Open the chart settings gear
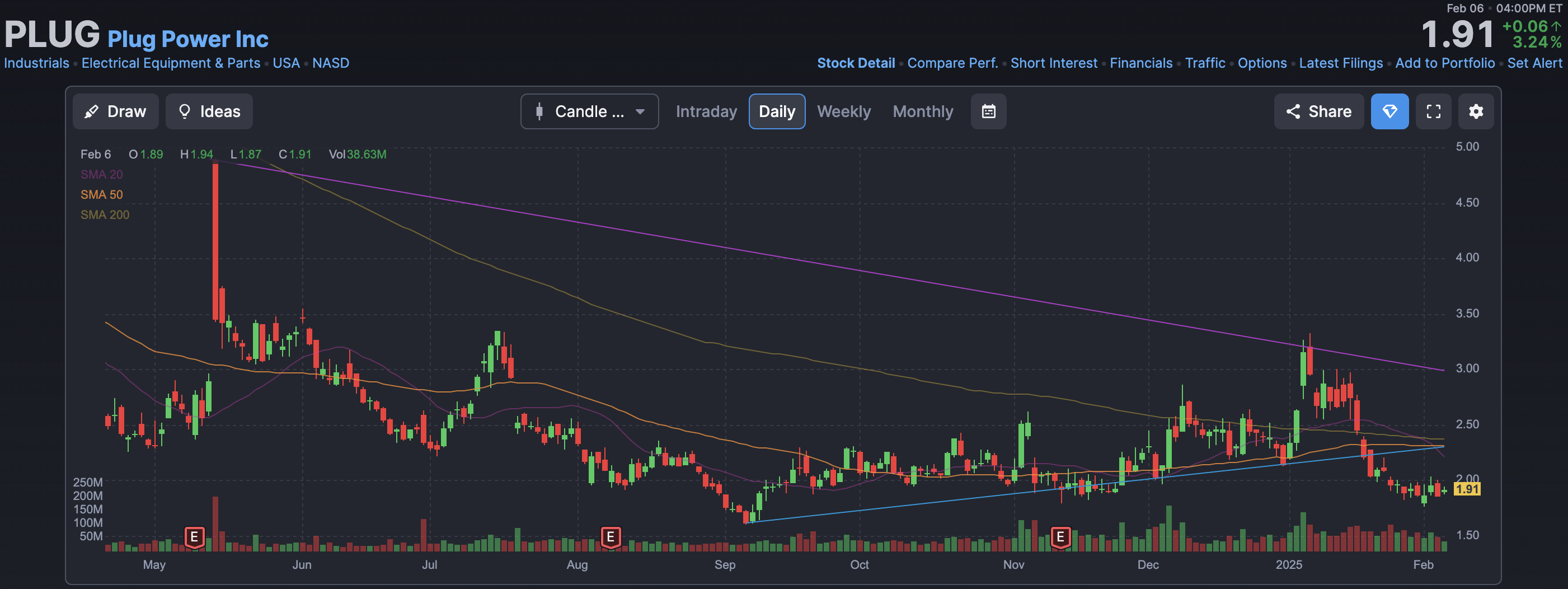 (x=1476, y=111)
